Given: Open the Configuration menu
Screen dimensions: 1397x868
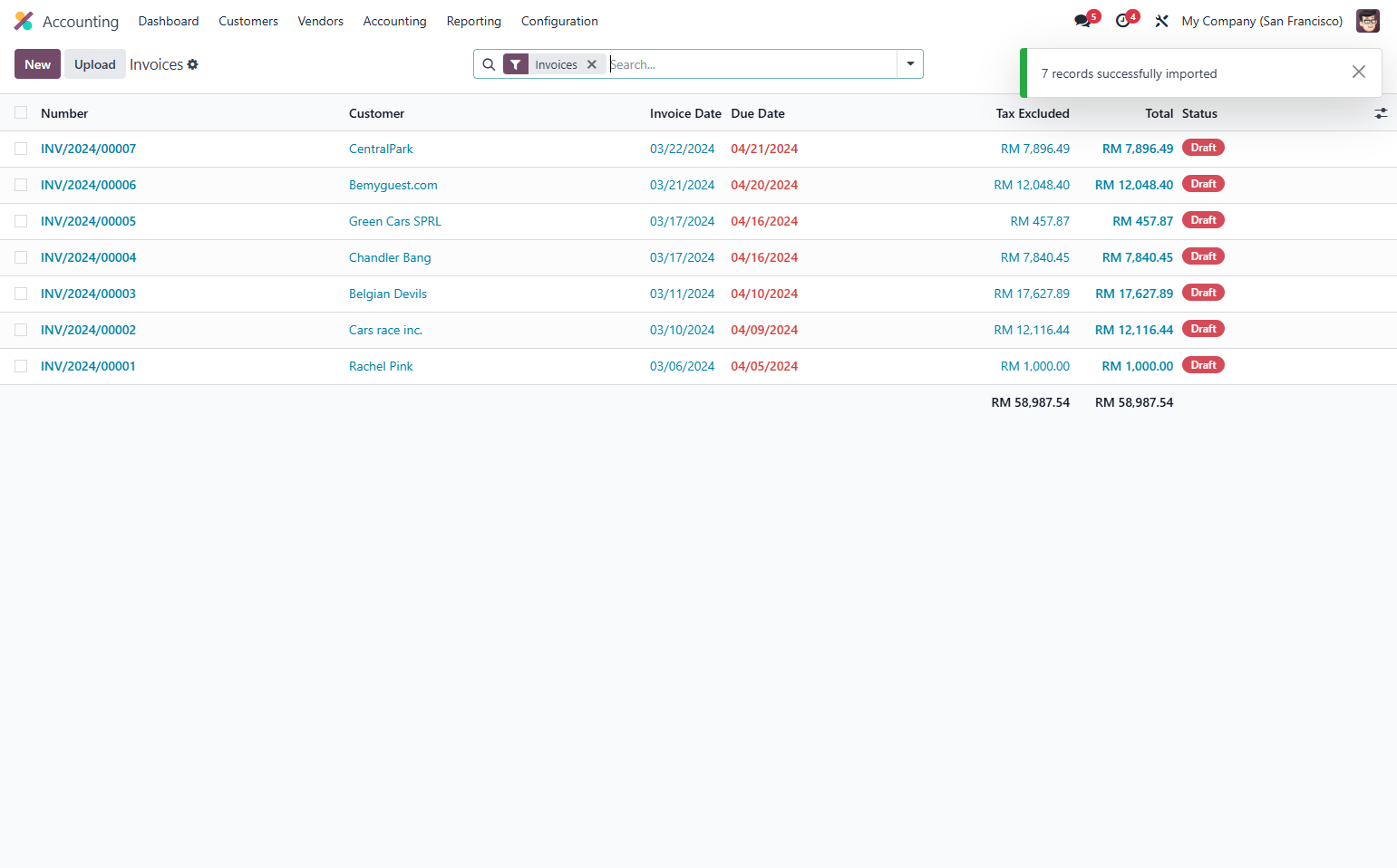Looking at the screenshot, I should click(559, 21).
